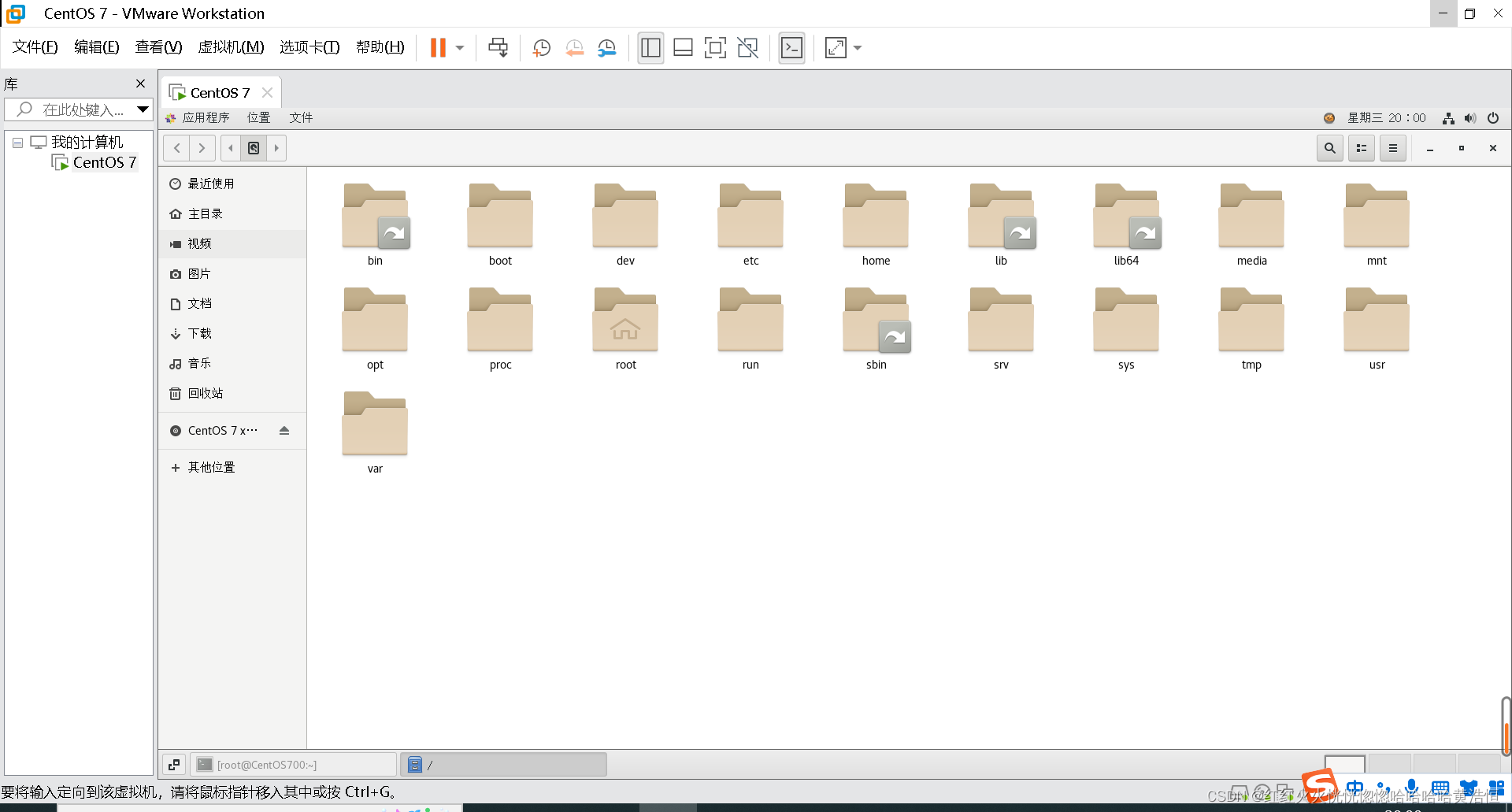Open 图片 in the sidebar
The image size is (1512, 812).
pyautogui.click(x=232, y=273)
